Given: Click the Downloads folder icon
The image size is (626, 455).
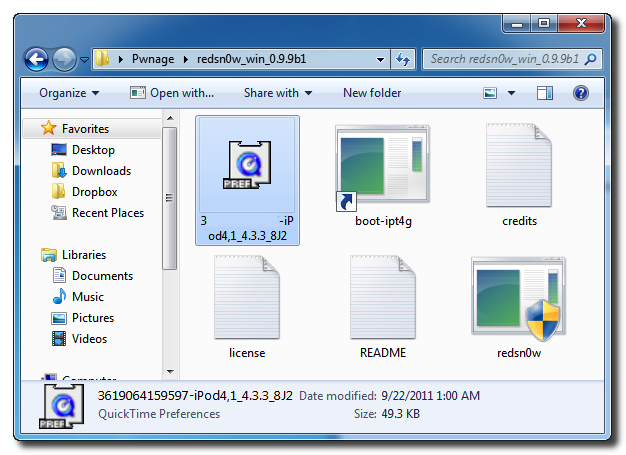Looking at the screenshot, I should point(59,170).
